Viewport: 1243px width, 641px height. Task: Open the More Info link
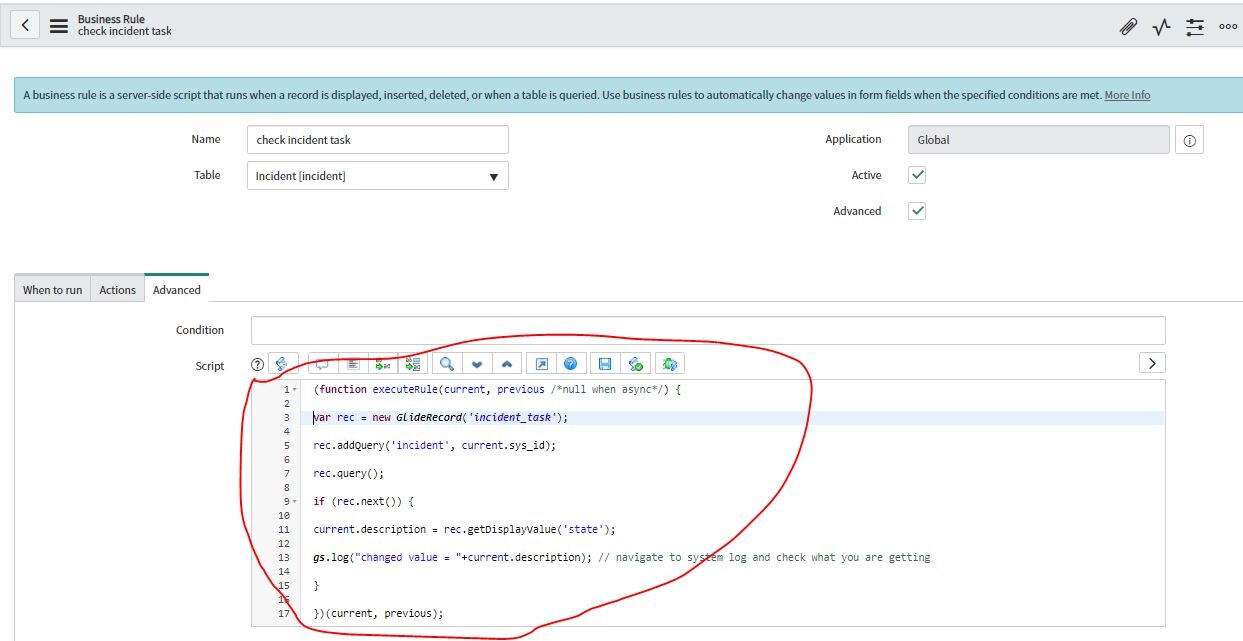[1127, 95]
